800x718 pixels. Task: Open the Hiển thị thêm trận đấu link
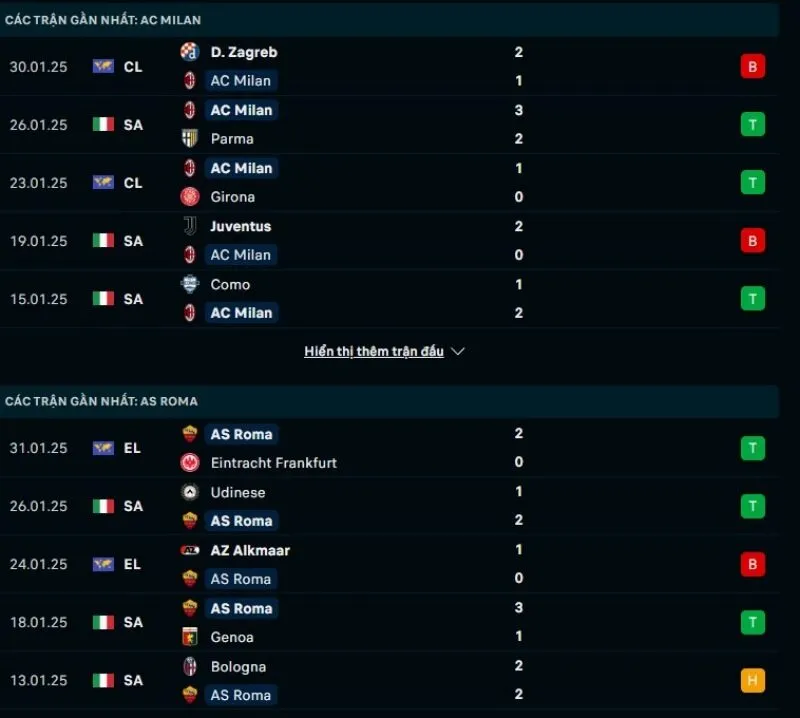[x=374, y=351]
